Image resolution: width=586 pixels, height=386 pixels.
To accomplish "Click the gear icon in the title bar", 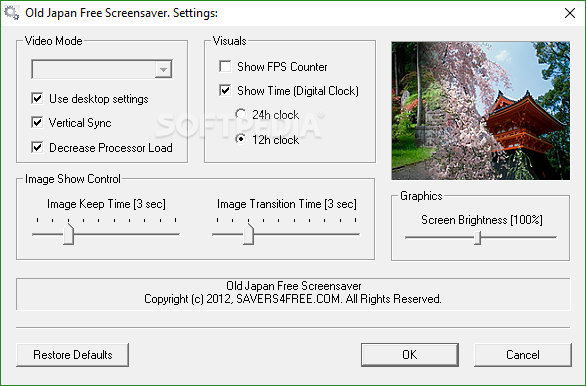I will pyautogui.click(x=11, y=13).
